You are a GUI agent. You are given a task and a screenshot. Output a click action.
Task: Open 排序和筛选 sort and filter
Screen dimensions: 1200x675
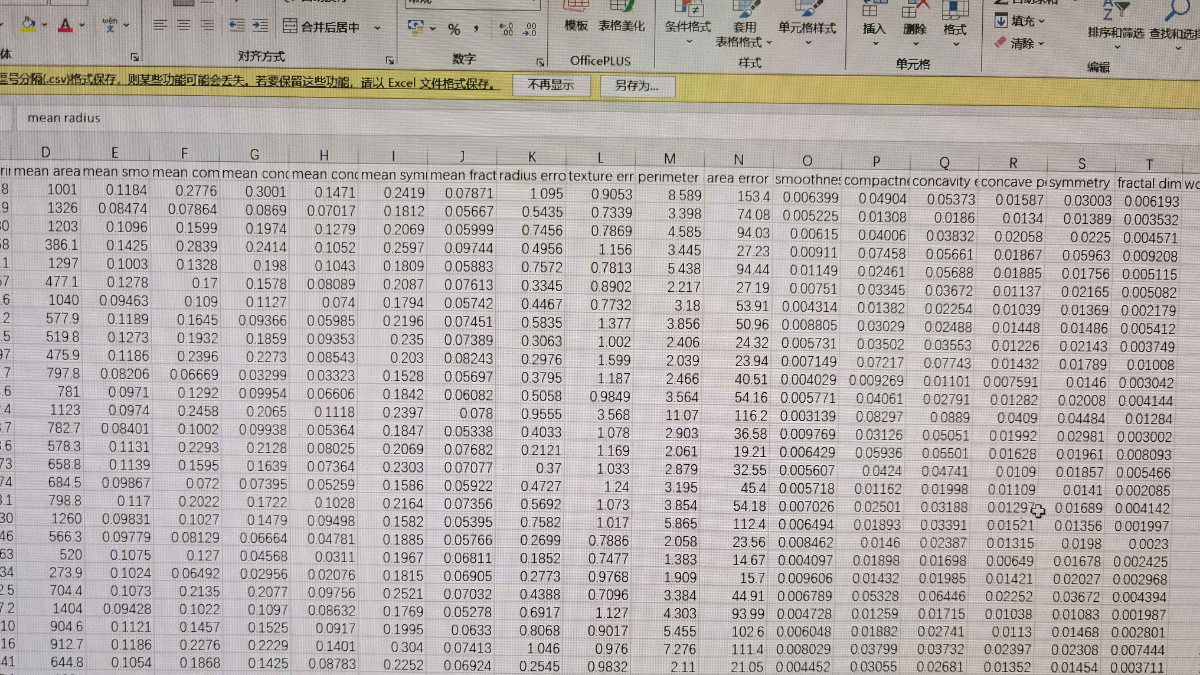tap(1116, 22)
